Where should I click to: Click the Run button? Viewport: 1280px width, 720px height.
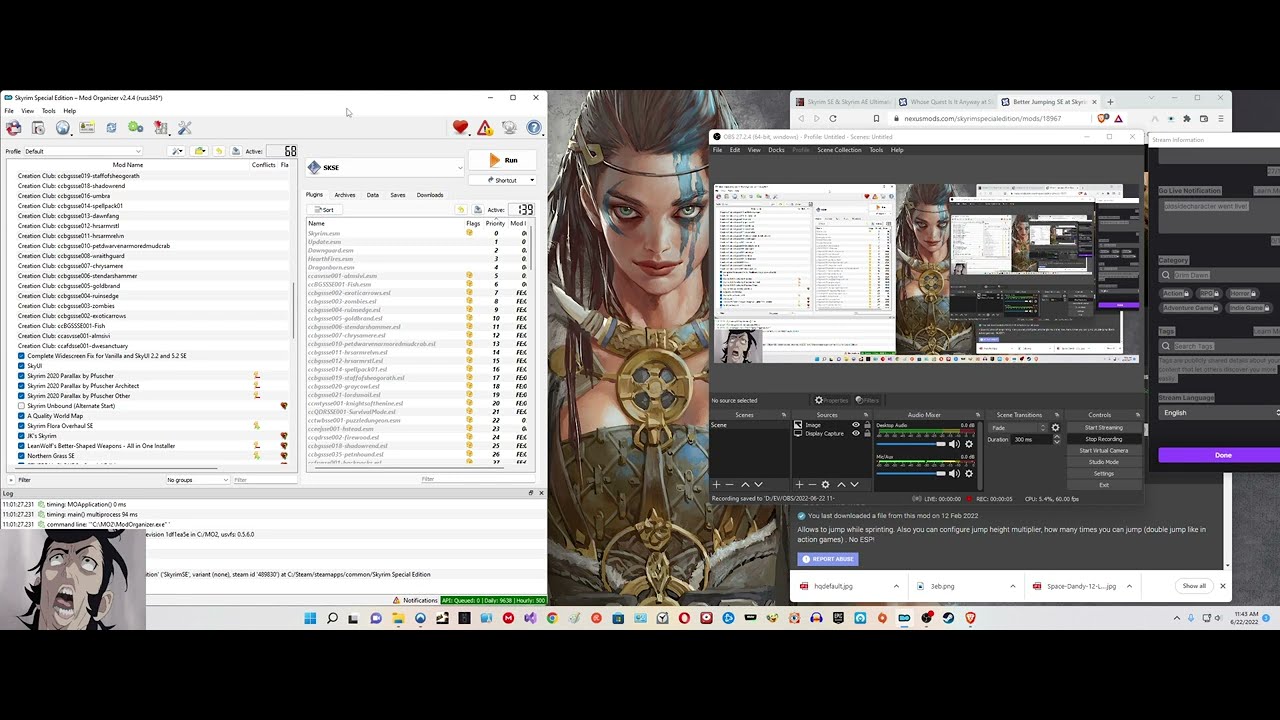pos(503,160)
